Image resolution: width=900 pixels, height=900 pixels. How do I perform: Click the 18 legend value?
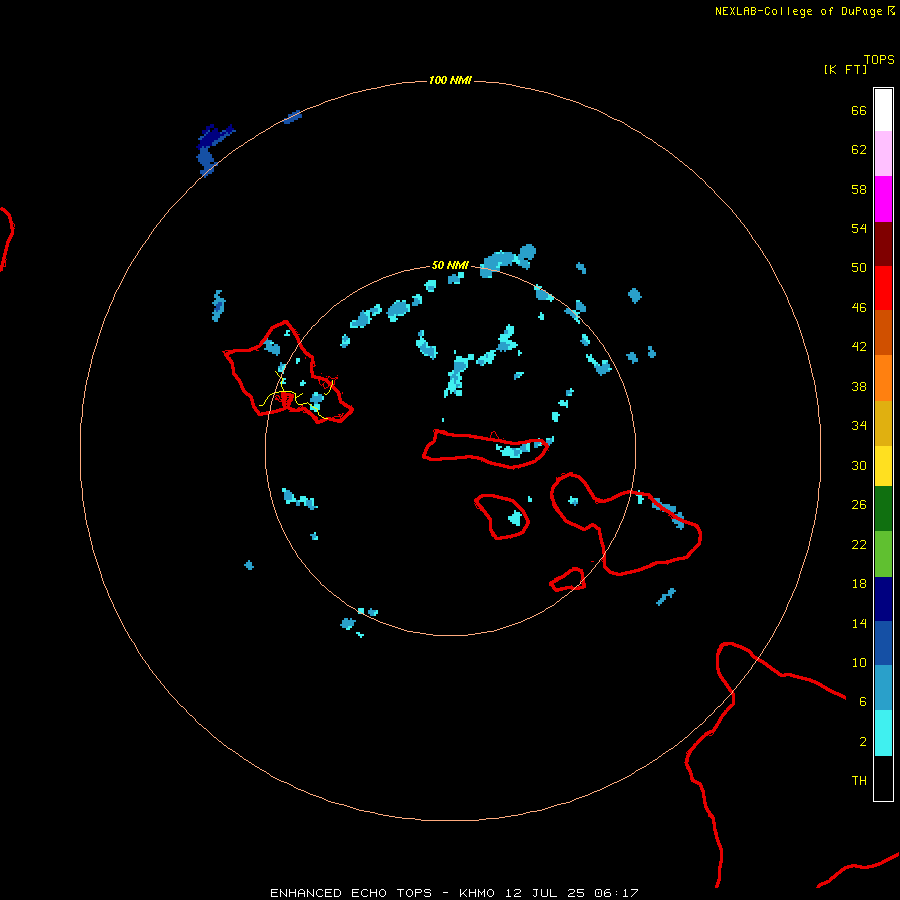pyautogui.click(x=859, y=584)
